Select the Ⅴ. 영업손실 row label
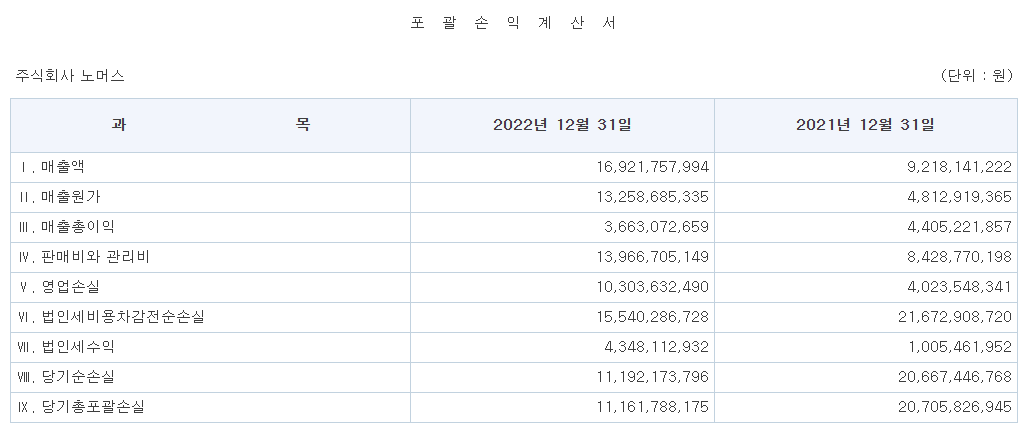This screenshot has width=1028, height=433. [59, 287]
